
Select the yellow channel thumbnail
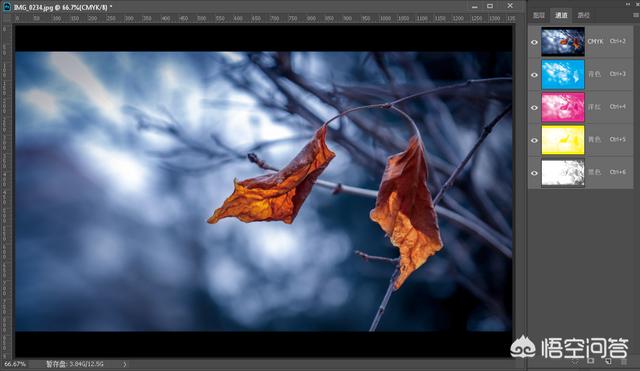[563, 140]
